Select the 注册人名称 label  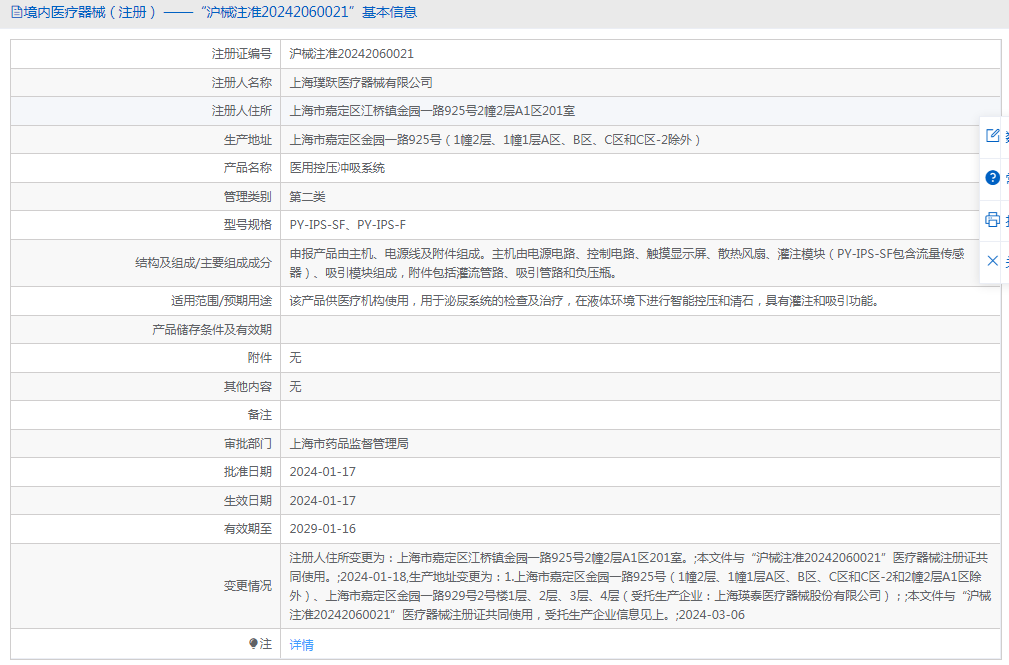(x=242, y=82)
